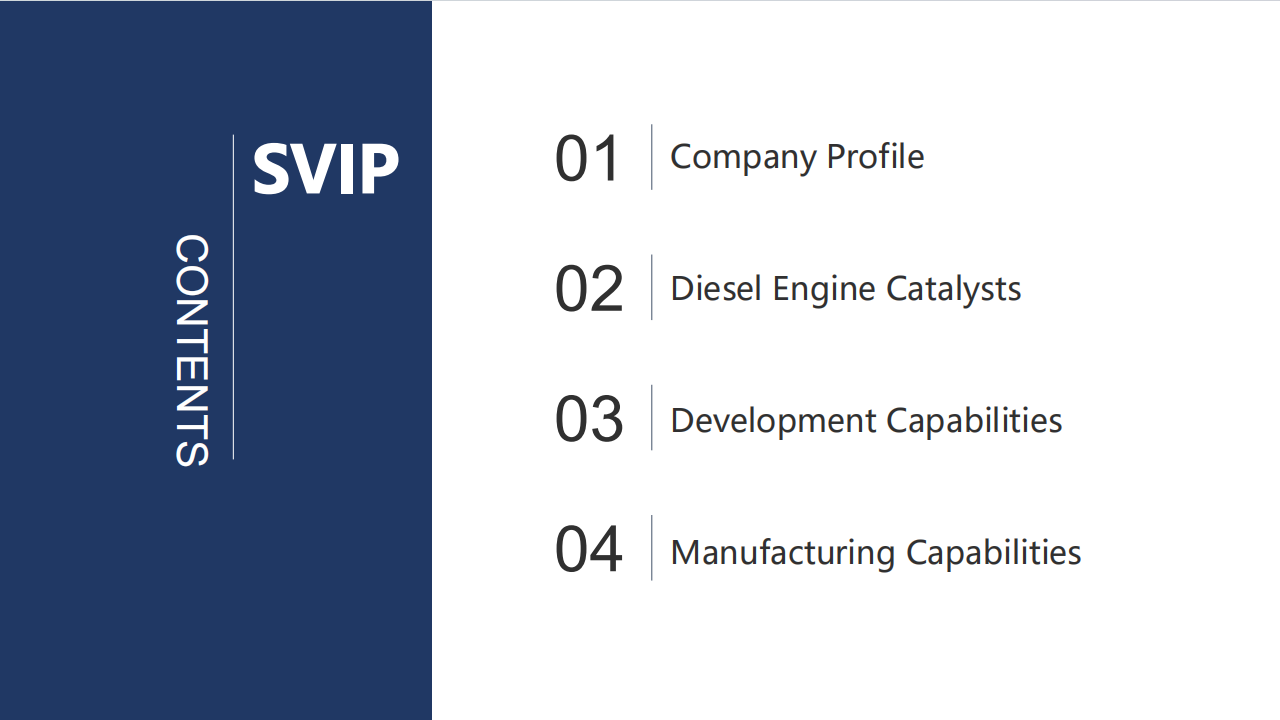Click the word Development
The width and height of the screenshot is (1280, 720).
pos(773,420)
